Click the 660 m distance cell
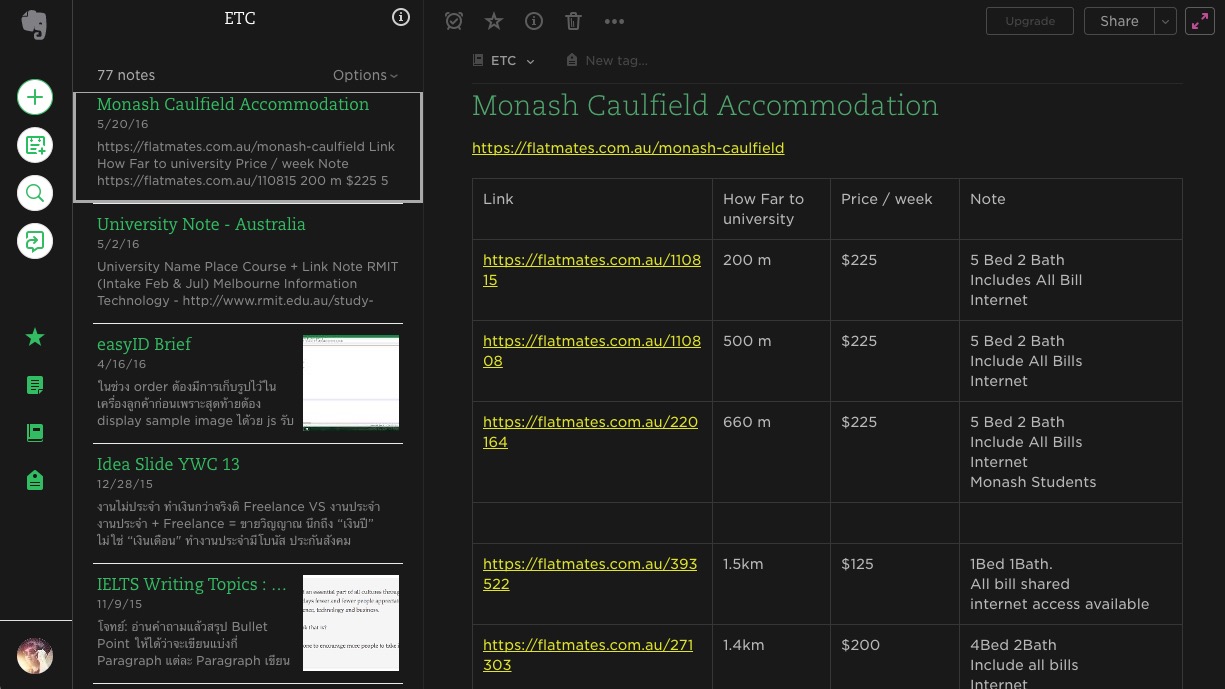1225x689 pixels. click(x=771, y=452)
